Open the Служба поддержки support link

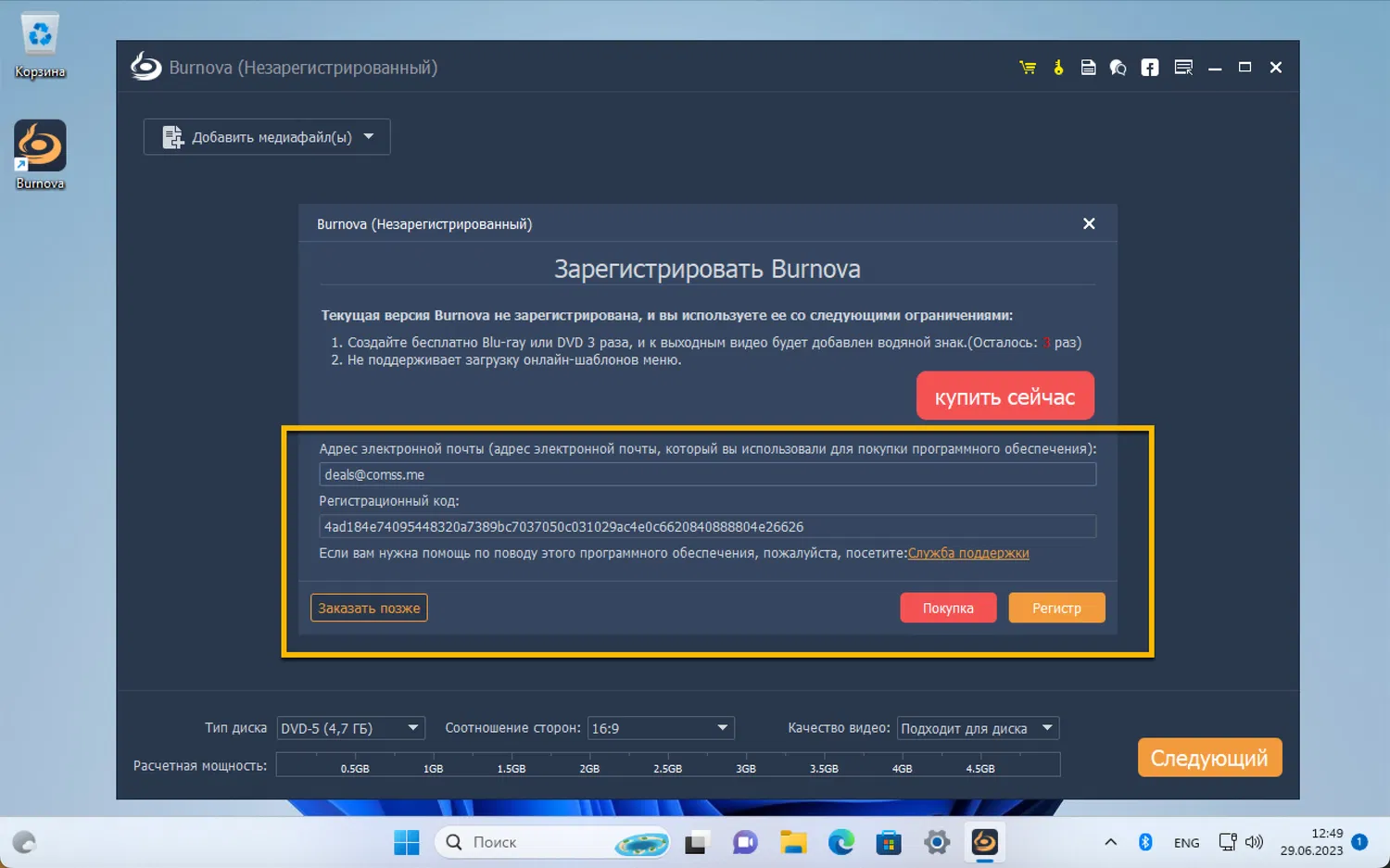point(968,553)
